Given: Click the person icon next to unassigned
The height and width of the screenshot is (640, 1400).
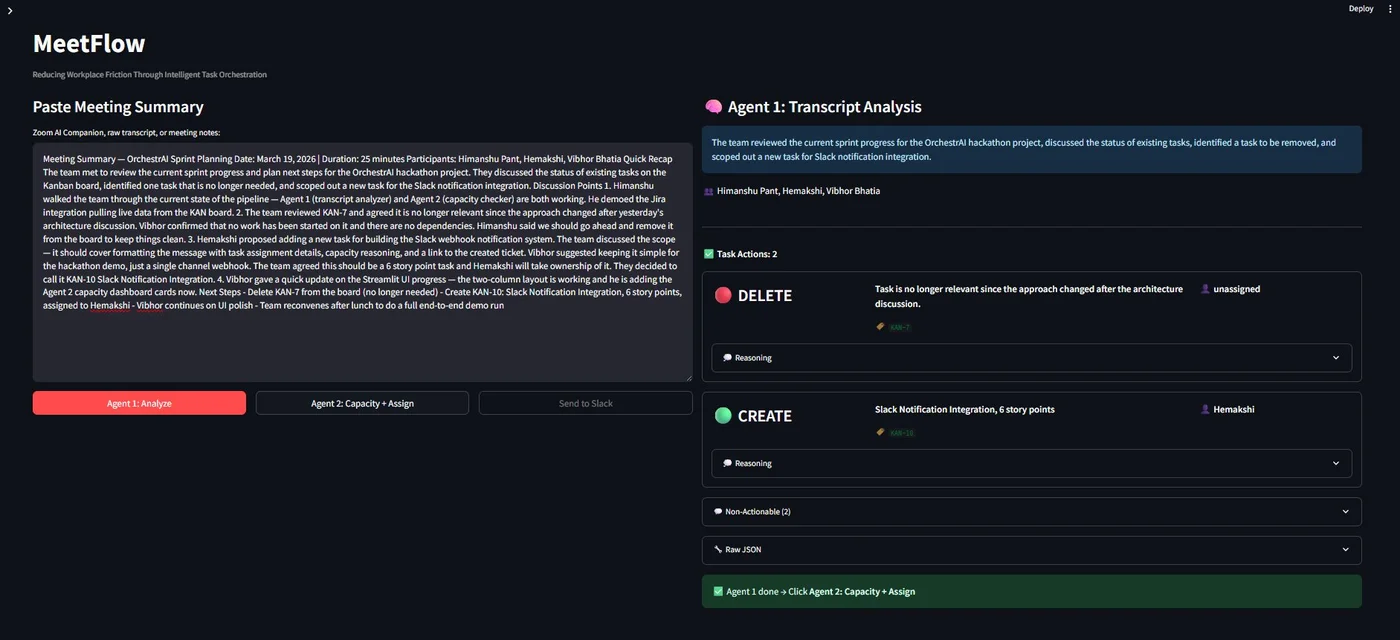Looking at the screenshot, I should coord(1205,288).
